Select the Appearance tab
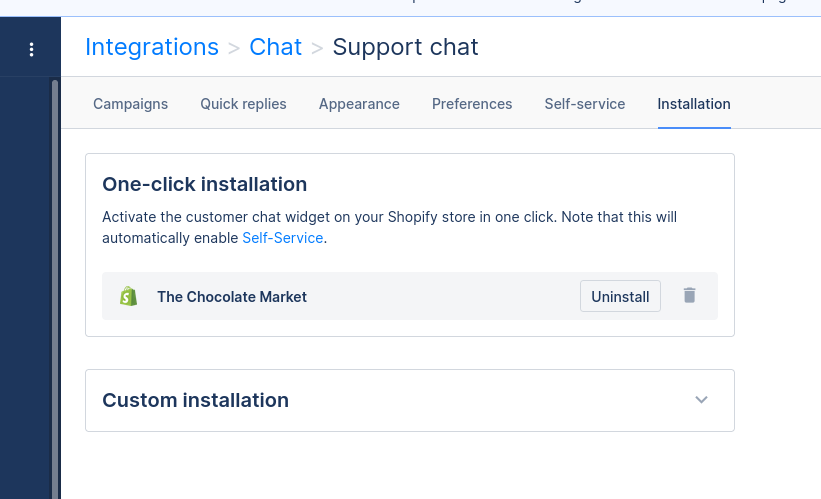 (x=359, y=104)
